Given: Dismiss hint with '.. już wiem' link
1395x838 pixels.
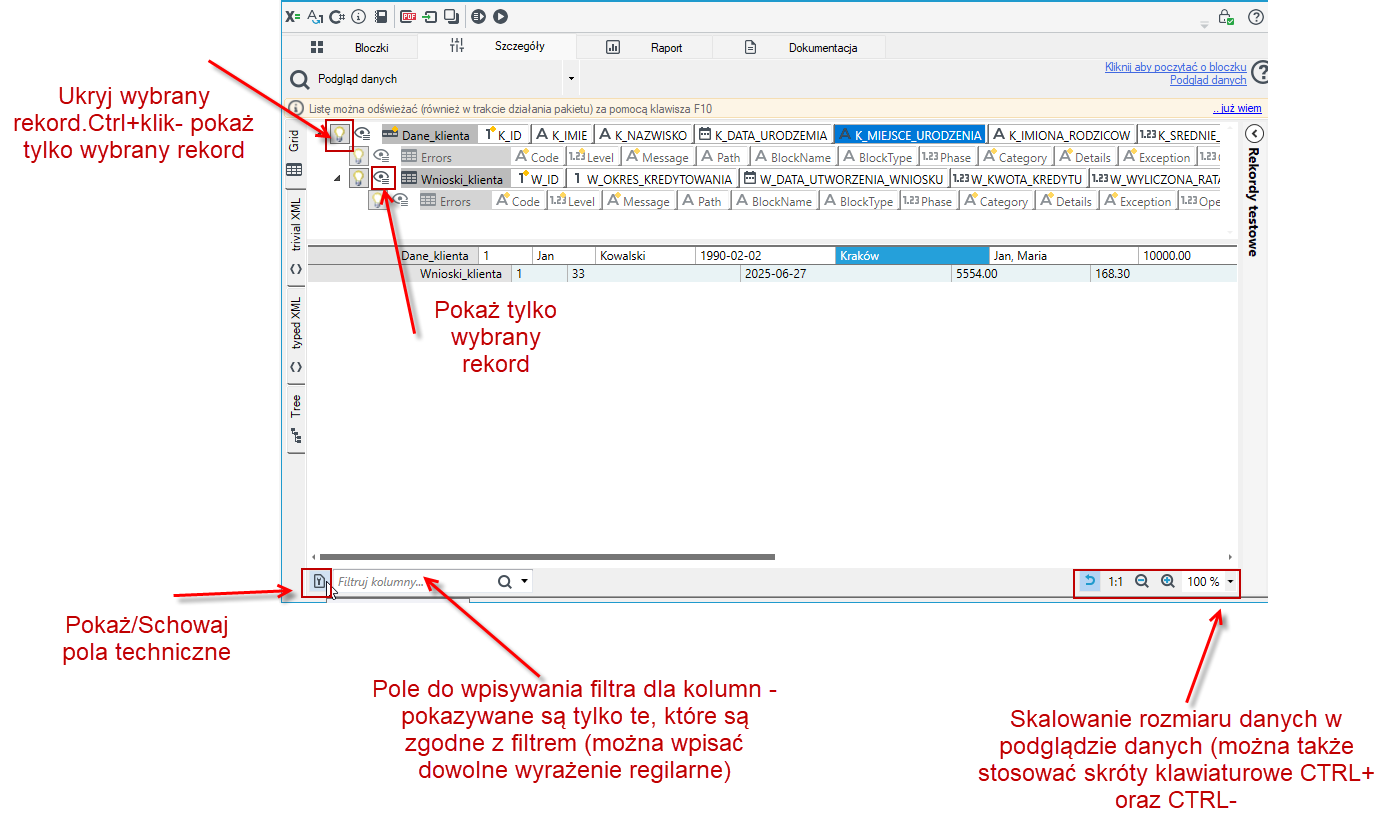Looking at the screenshot, I should [1237, 108].
